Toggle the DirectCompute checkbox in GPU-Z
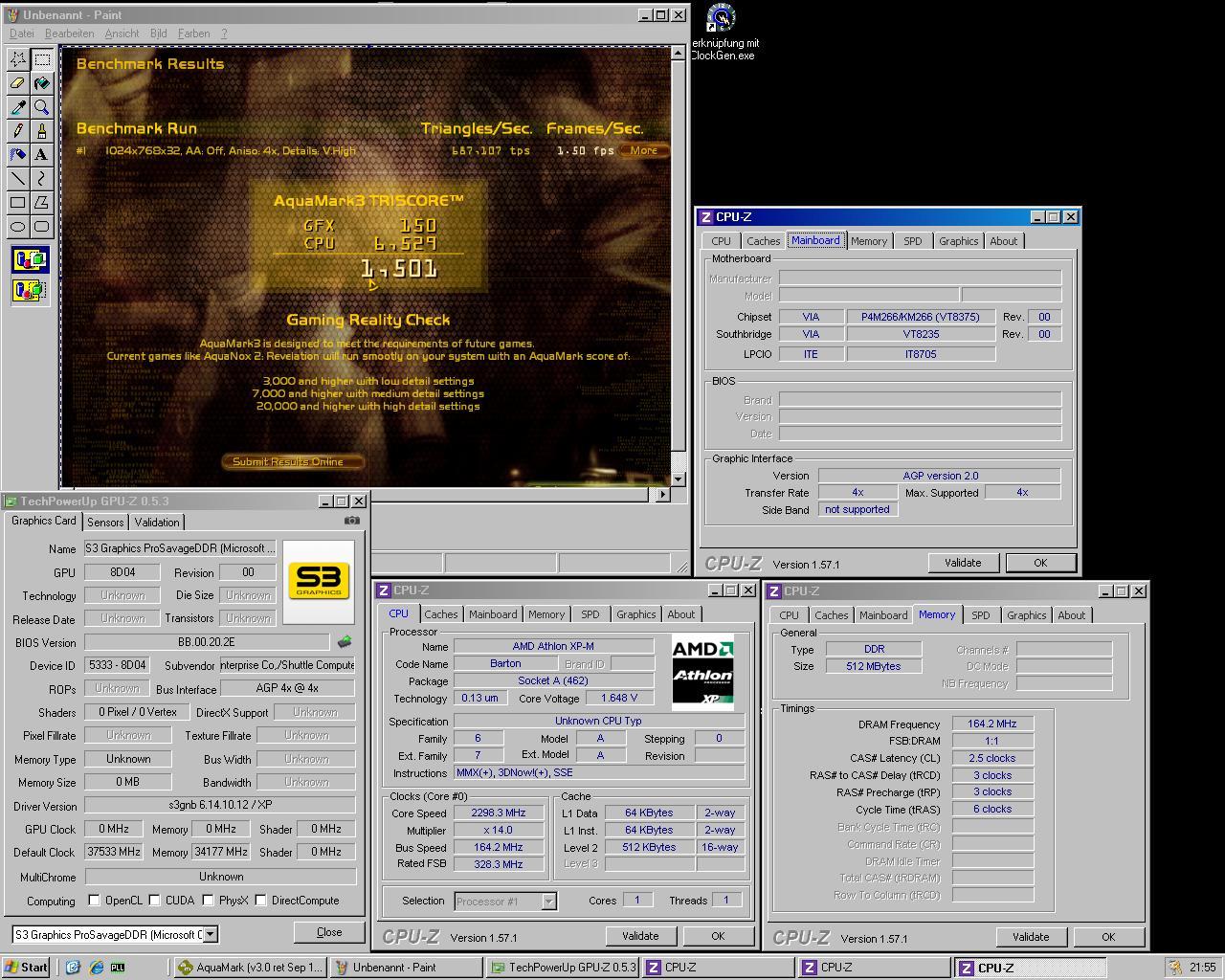The width and height of the screenshot is (1225, 980). click(260, 901)
